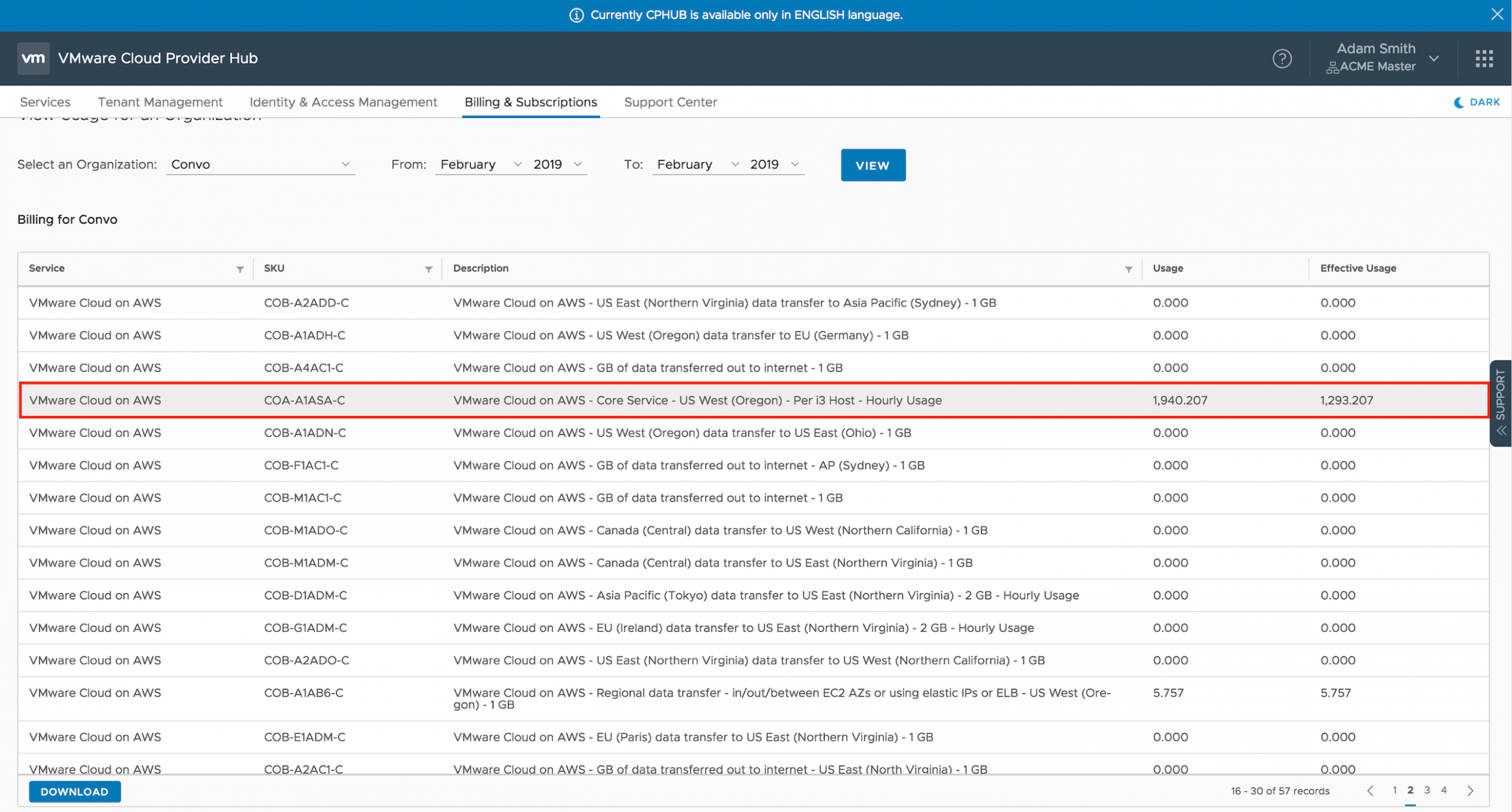
Task: Open the apps grid launcher icon
Action: point(1484,59)
